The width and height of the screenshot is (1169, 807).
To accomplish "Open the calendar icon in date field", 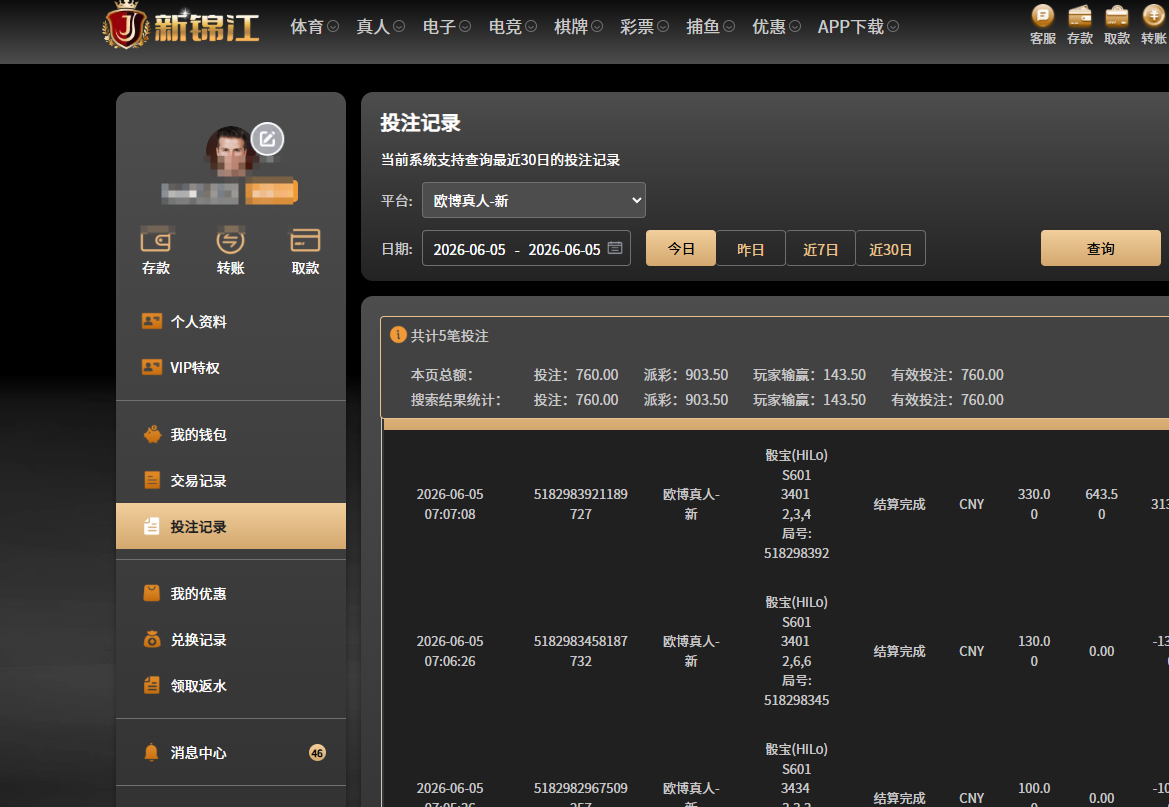I will (614, 248).
